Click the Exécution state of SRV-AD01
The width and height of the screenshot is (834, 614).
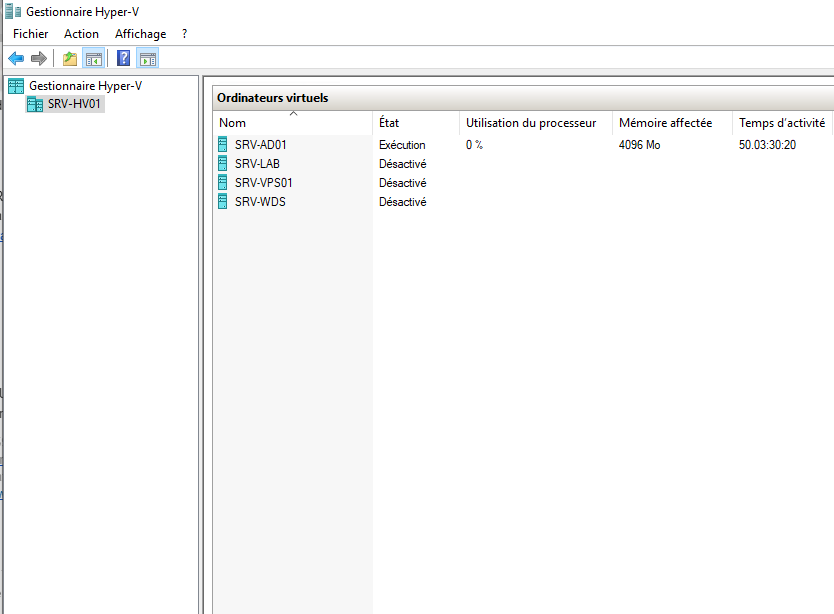(x=402, y=145)
